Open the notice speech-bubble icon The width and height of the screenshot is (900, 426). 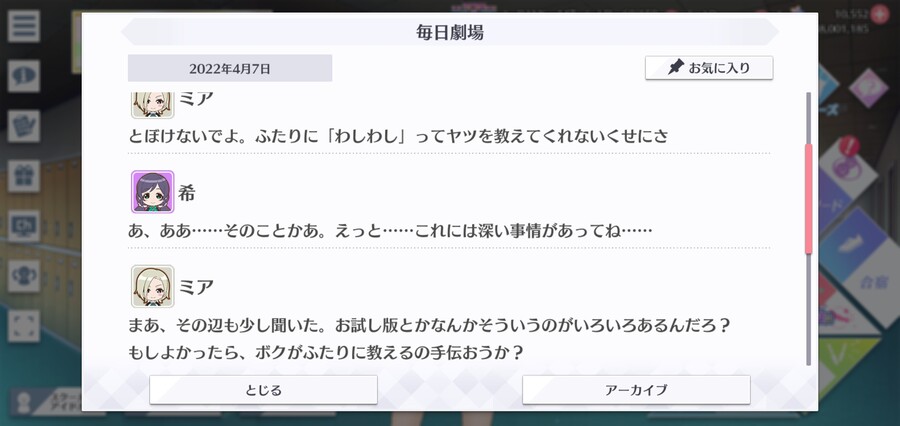pyautogui.click(x=24, y=76)
